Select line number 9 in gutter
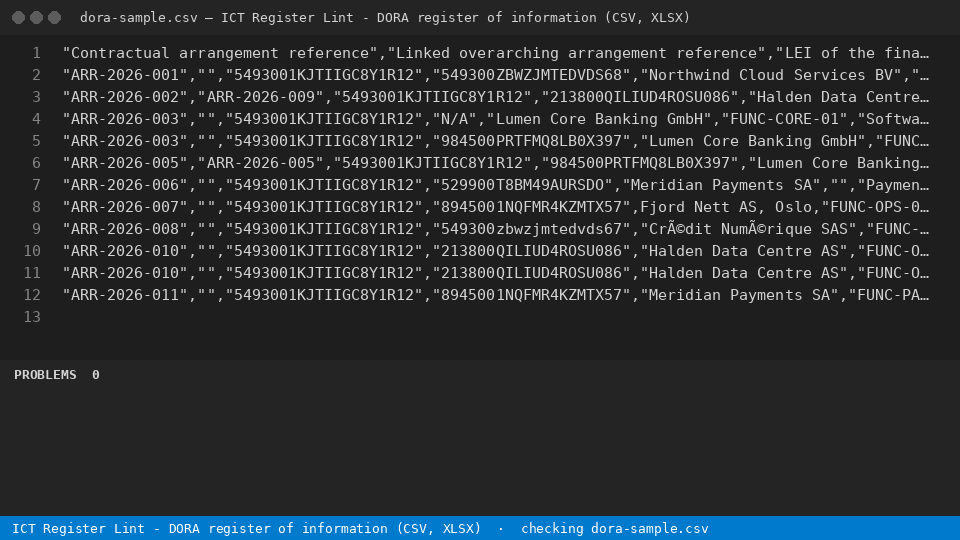 (x=37, y=230)
